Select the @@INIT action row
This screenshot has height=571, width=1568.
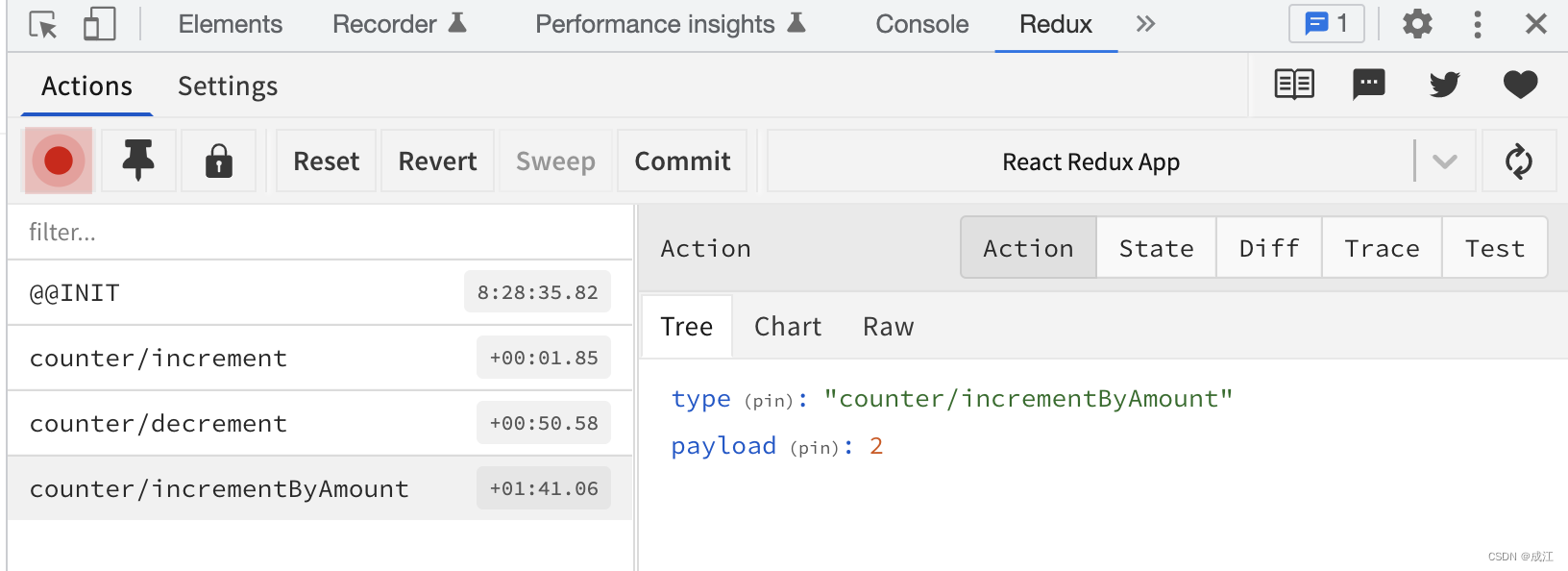[x=320, y=292]
